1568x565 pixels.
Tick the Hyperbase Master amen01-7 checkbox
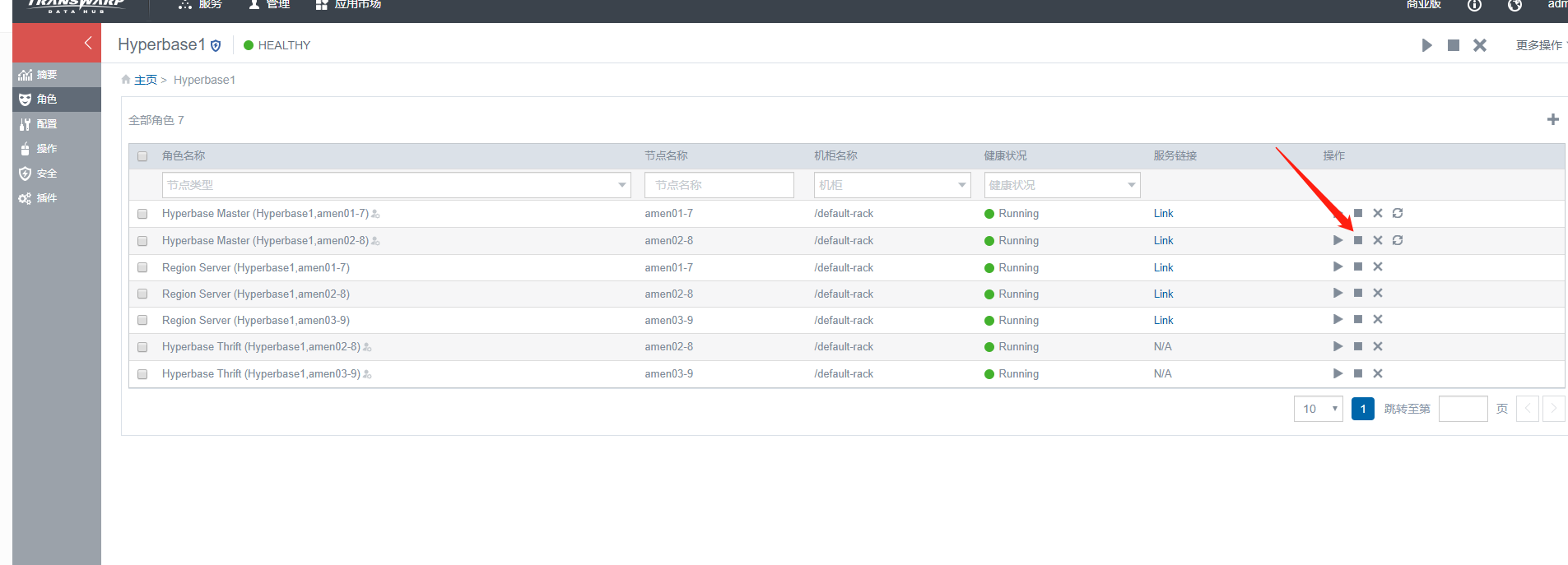click(x=142, y=214)
